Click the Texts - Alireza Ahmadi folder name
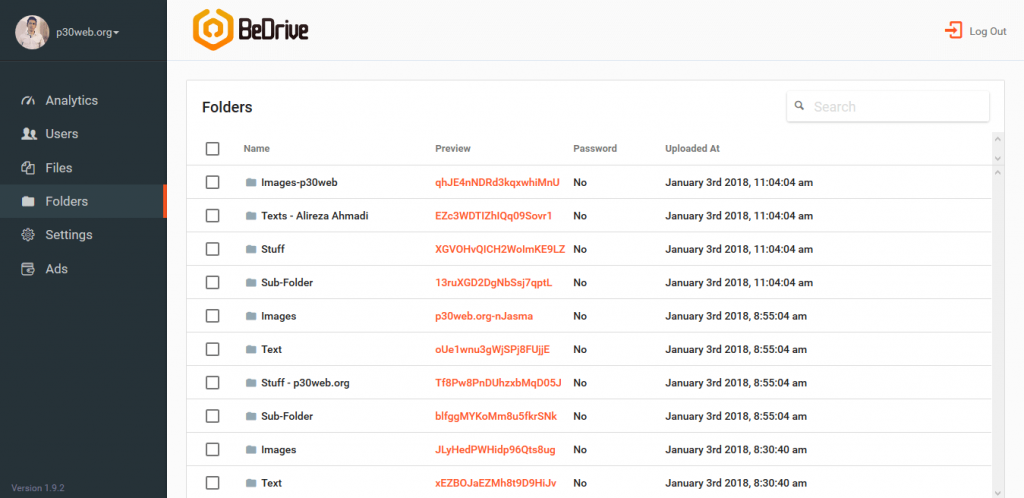 315,215
